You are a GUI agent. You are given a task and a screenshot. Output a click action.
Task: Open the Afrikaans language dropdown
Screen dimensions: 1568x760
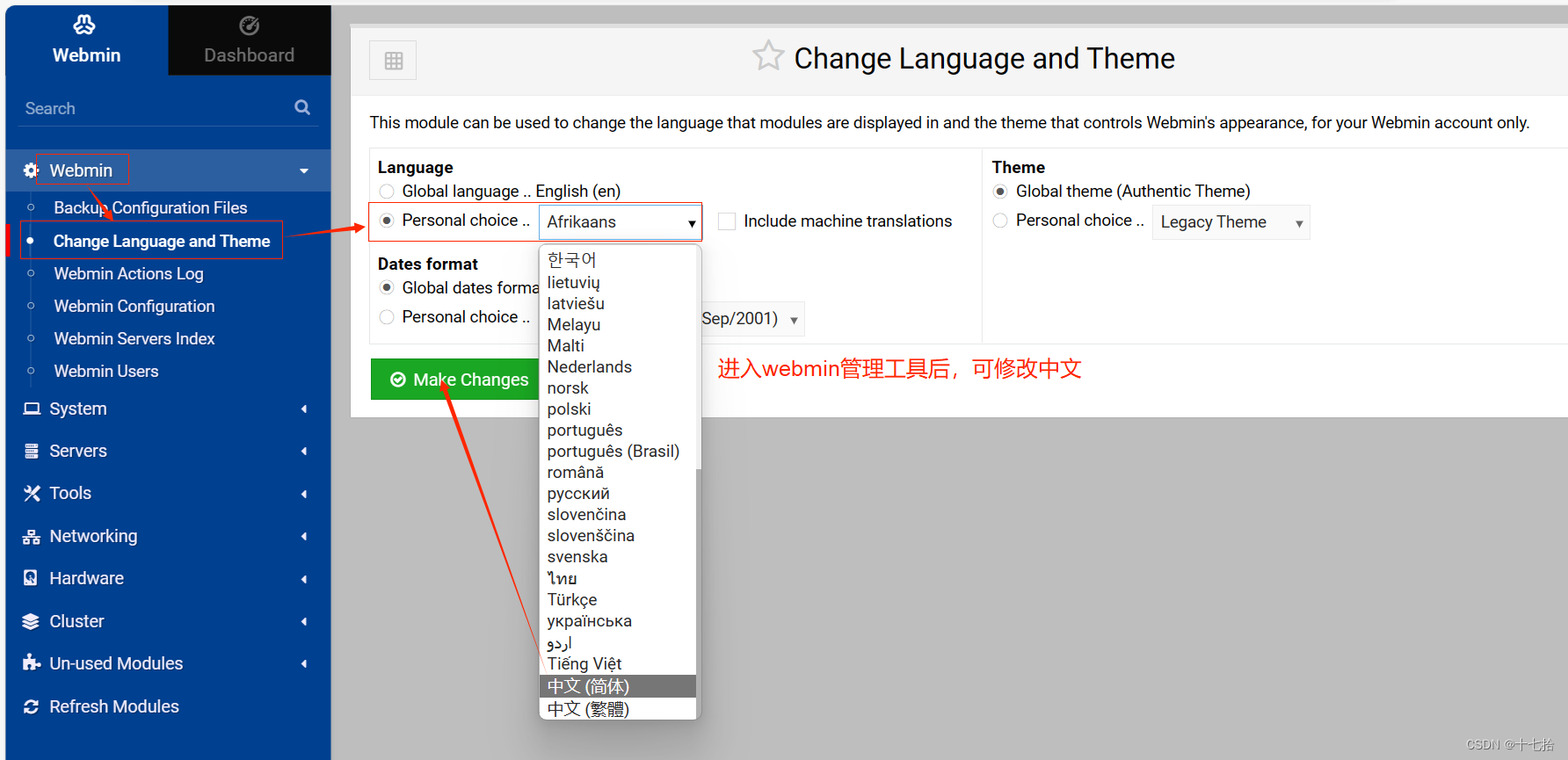coord(621,222)
